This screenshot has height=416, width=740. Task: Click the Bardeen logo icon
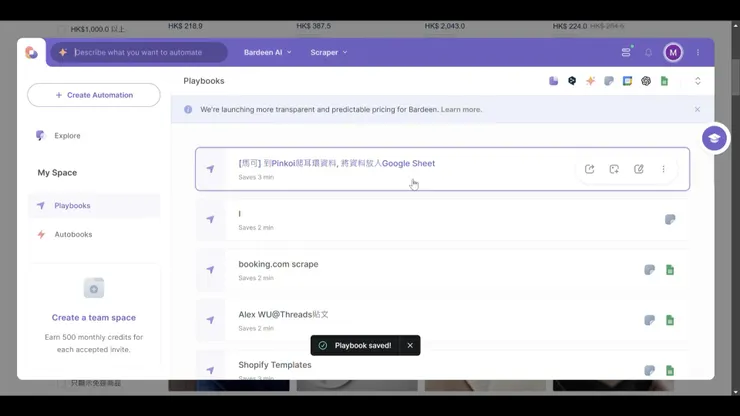click(x=32, y=52)
